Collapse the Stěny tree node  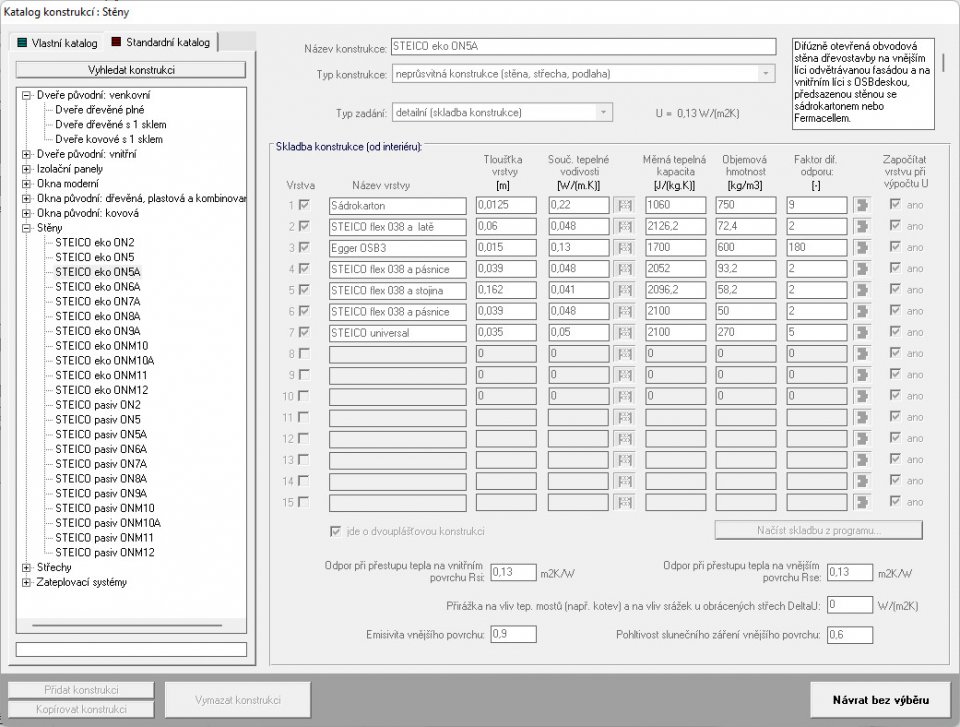[26, 228]
